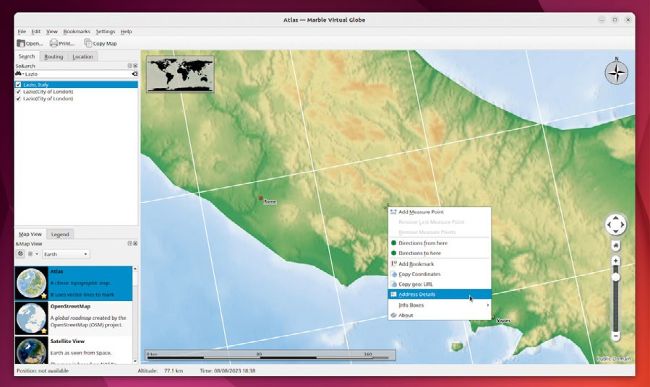
Task: Expand the Info Boxes submenu
Action: (x=439, y=305)
